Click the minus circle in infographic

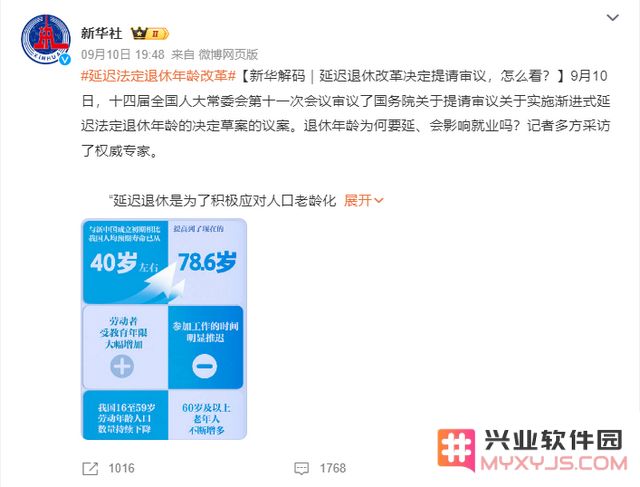[x=204, y=365]
